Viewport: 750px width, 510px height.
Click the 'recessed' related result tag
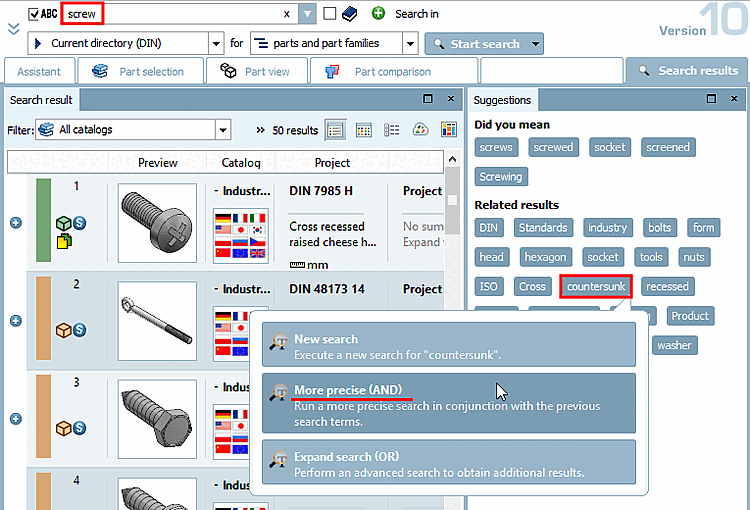coord(667,286)
